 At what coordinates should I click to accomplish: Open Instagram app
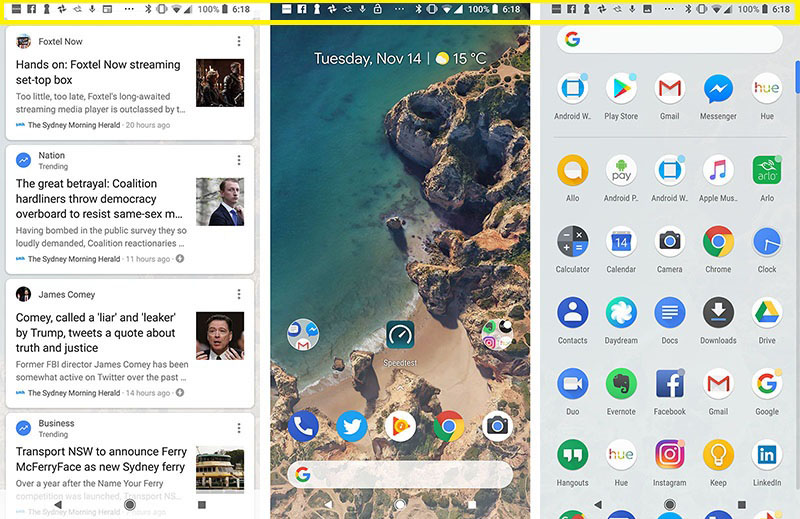point(669,455)
